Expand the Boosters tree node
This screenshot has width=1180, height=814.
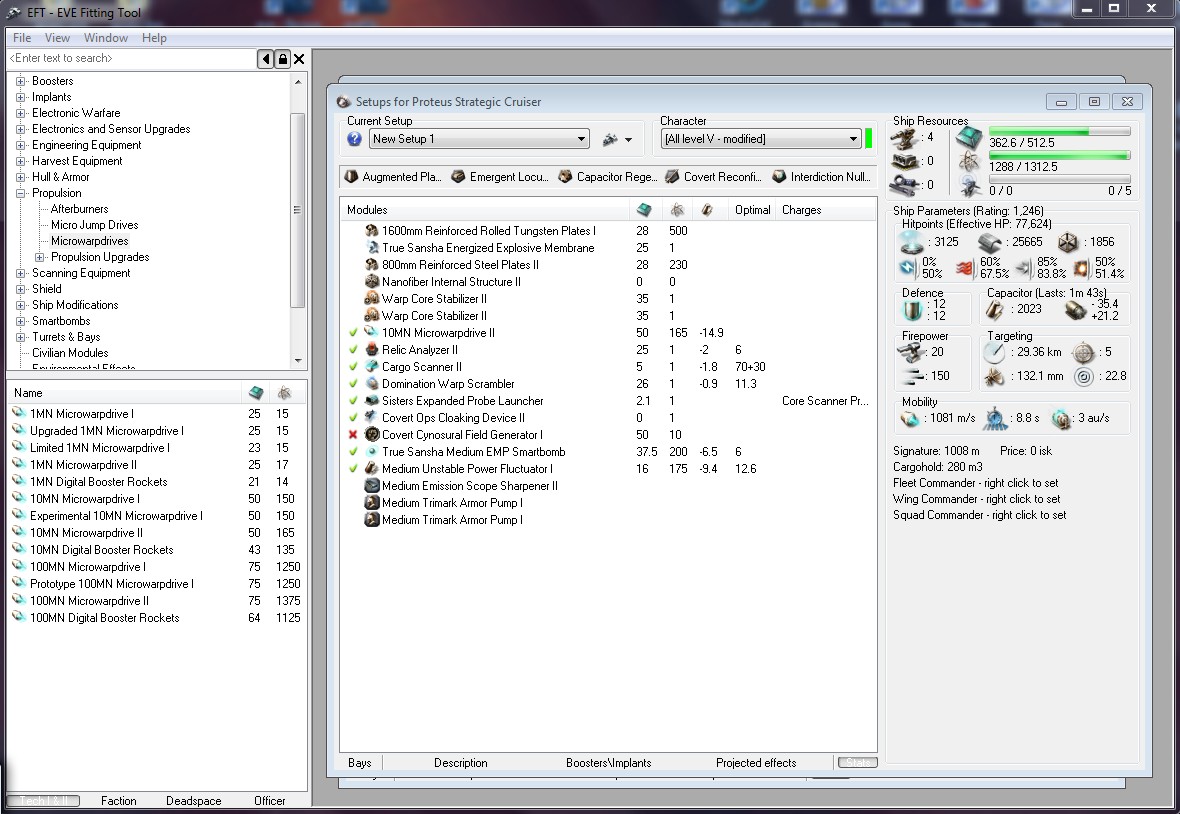point(21,81)
